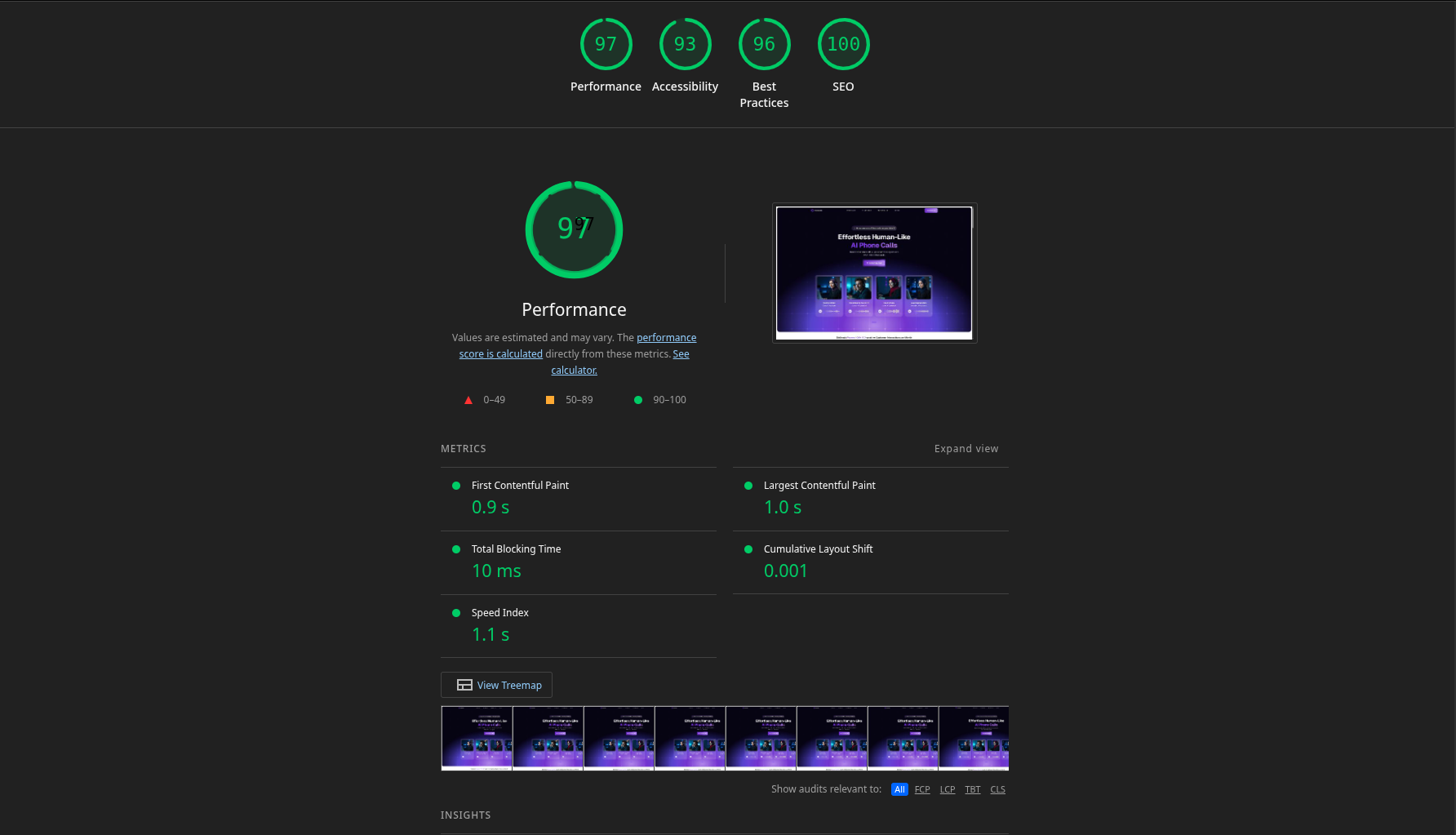
Task: Click the 0.9 s First Contentful Paint value
Action: [x=491, y=508]
